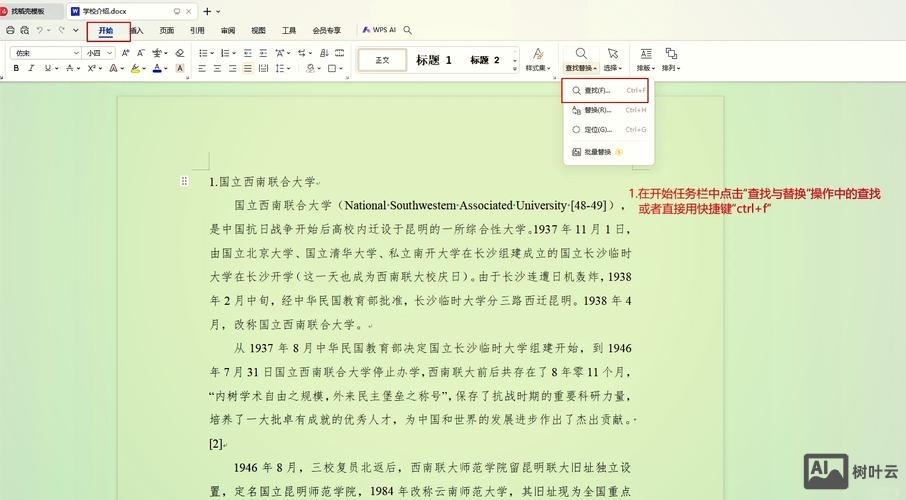The image size is (906, 500).
Task: Choose 替换(R) from dropdown menu
Action: [608, 110]
